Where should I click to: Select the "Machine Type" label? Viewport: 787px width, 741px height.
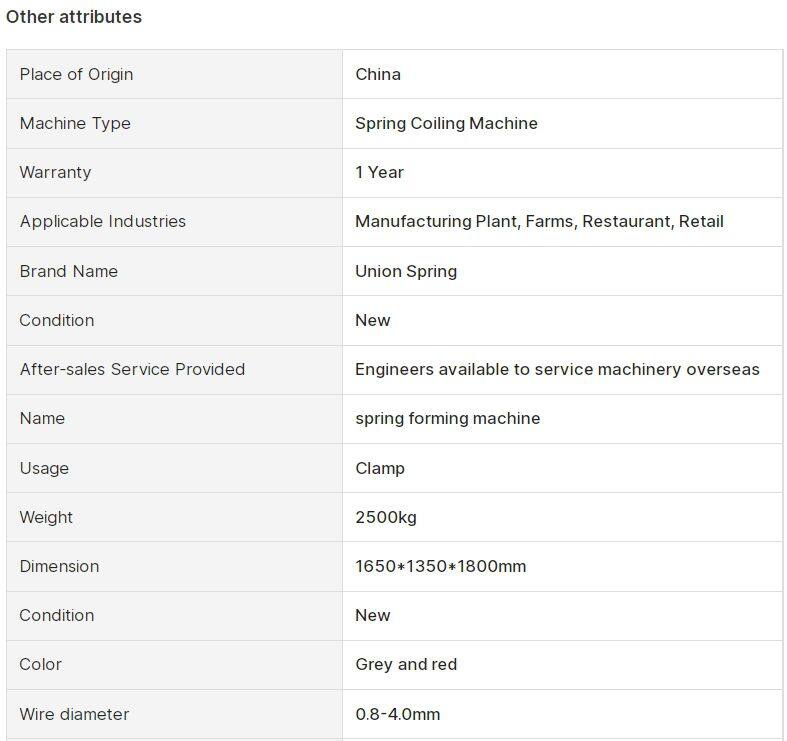[75, 123]
